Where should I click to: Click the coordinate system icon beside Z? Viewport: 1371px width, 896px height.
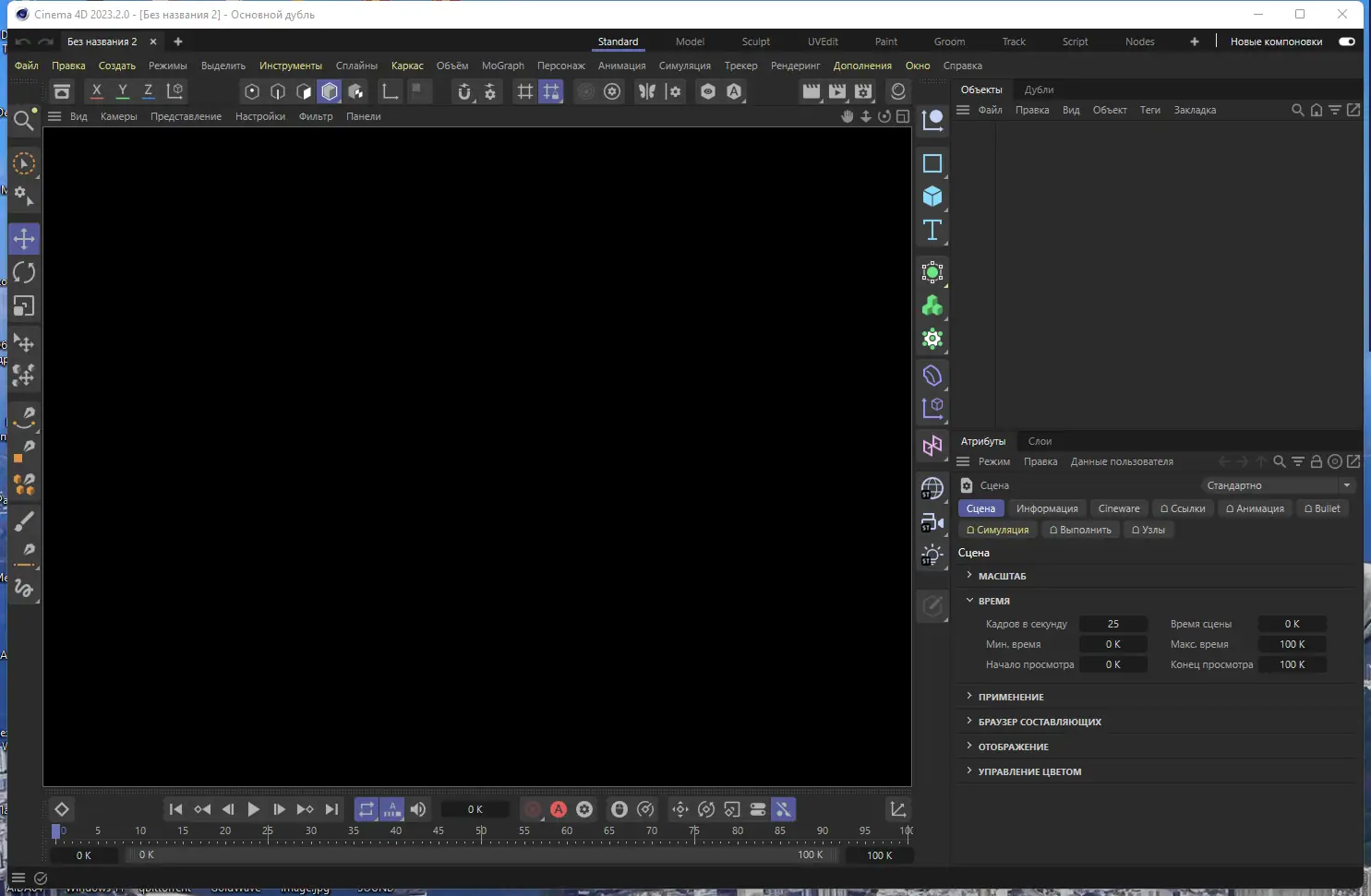pos(174,91)
